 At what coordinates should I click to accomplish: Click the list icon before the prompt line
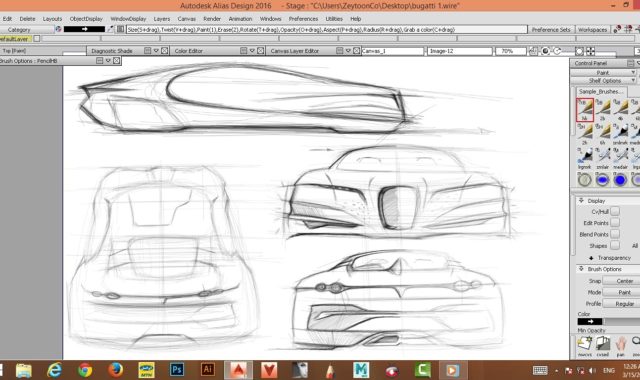point(120,29)
